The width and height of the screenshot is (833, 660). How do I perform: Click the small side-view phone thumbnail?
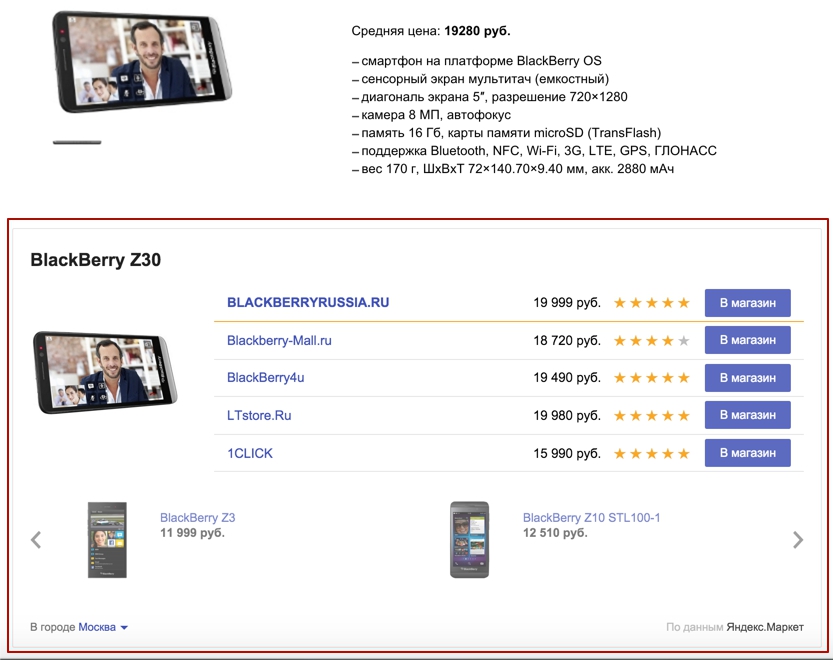tap(77, 142)
